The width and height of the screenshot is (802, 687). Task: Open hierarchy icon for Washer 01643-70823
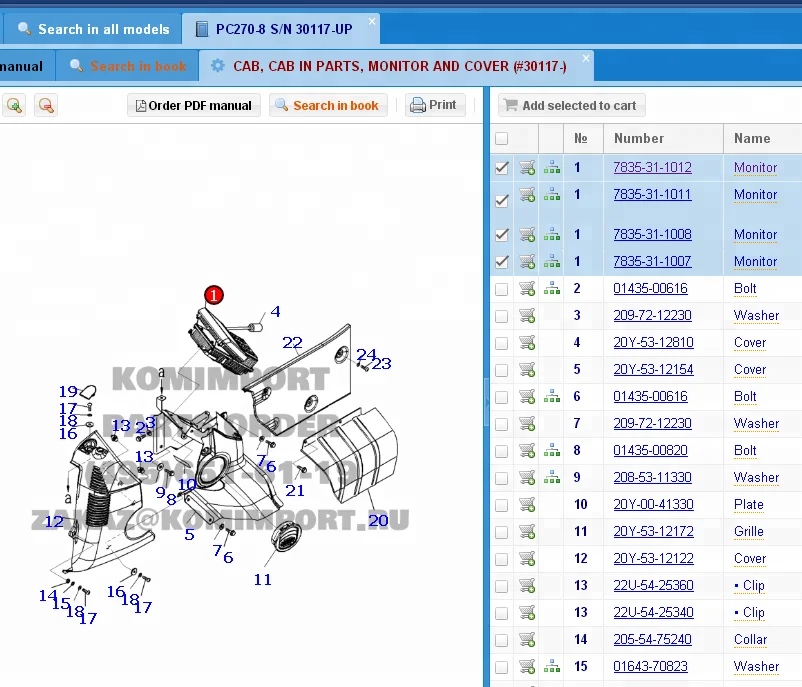[552, 667]
